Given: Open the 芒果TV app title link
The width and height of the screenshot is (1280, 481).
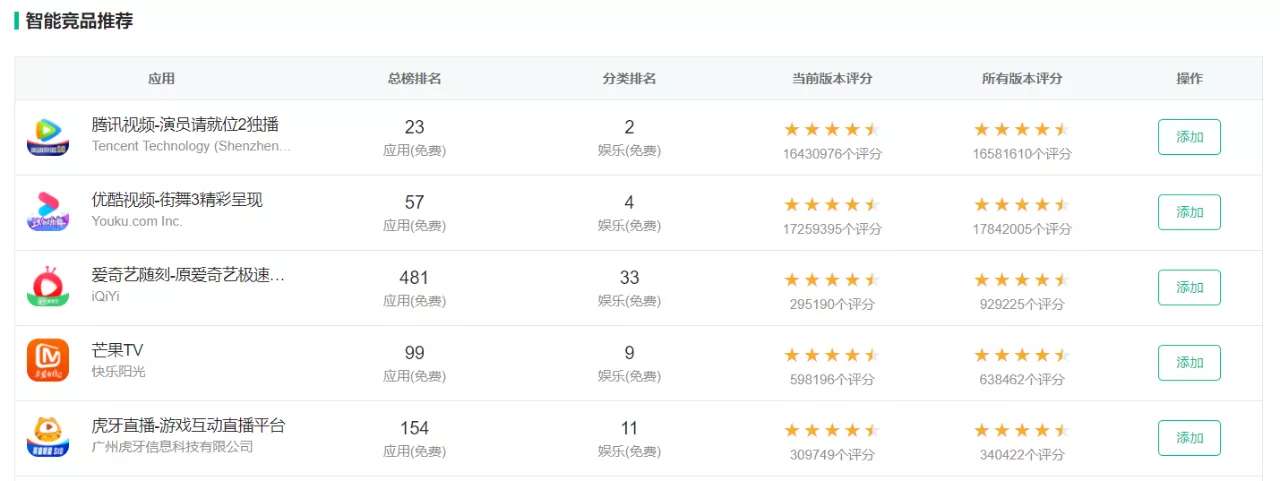Looking at the screenshot, I should coord(118,350).
